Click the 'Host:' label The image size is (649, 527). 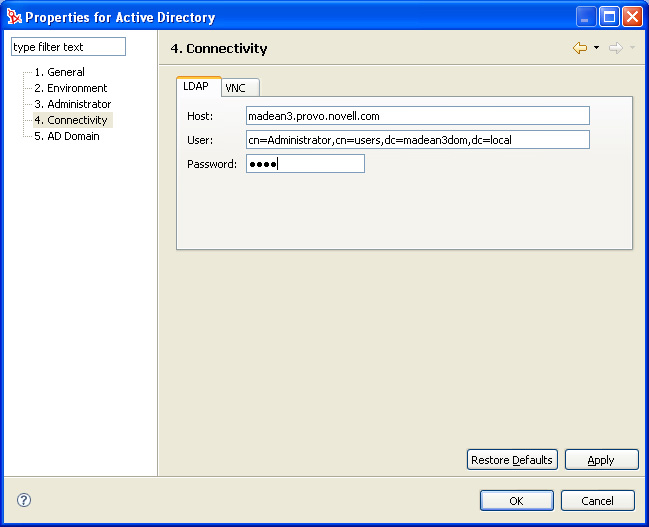[200, 116]
